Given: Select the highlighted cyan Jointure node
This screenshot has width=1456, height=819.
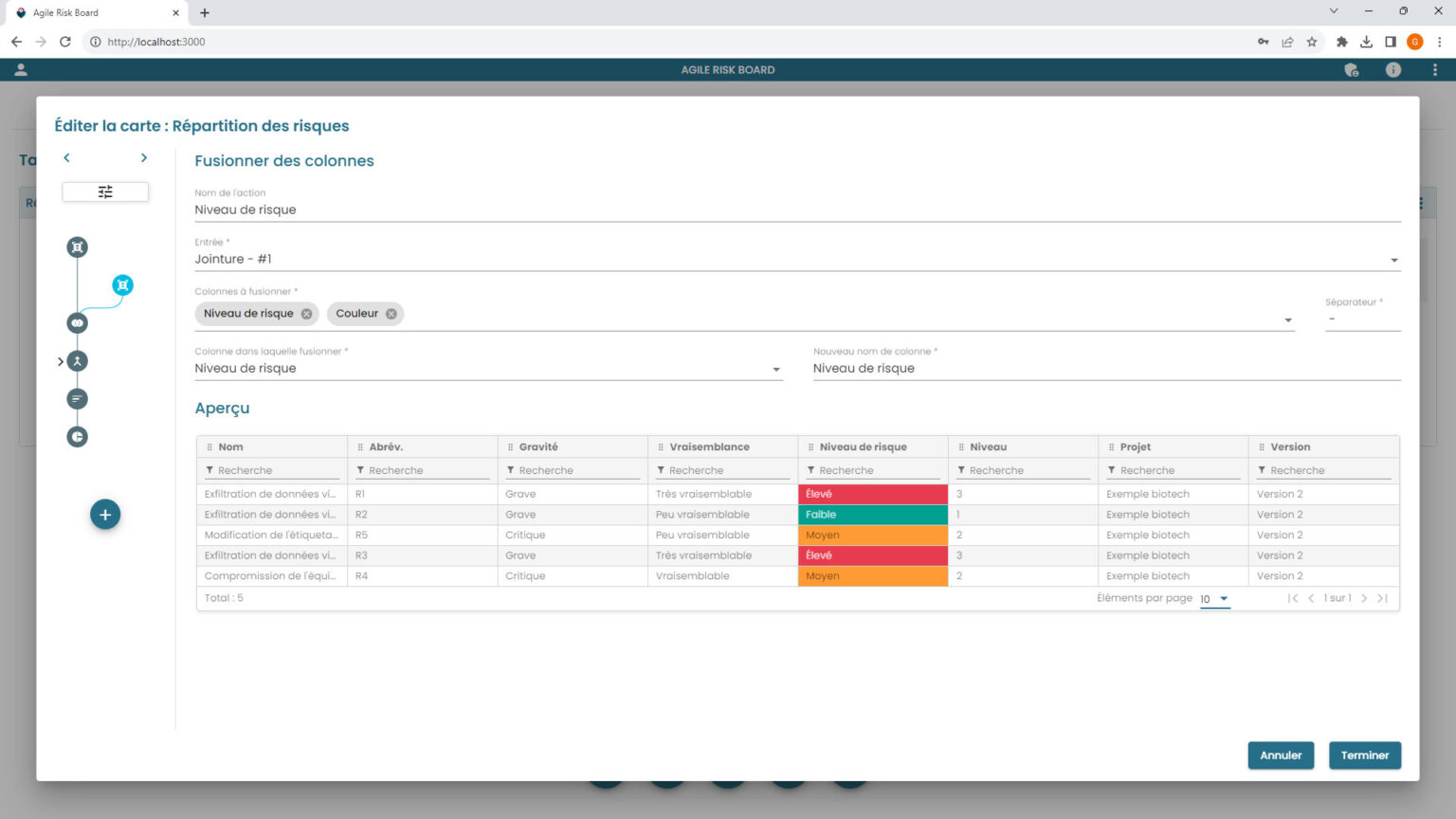Looking at the screenshot, I should click(x=122, y=284).
